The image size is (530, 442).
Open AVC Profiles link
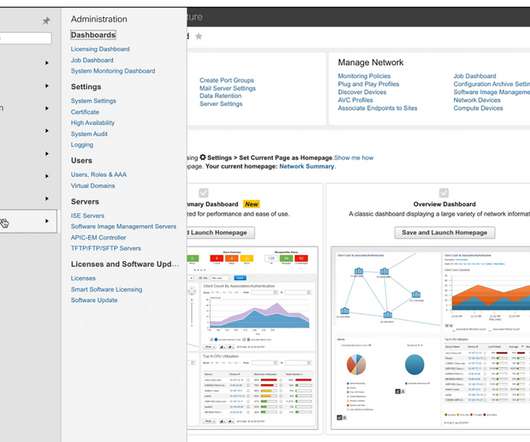(355, 100)
